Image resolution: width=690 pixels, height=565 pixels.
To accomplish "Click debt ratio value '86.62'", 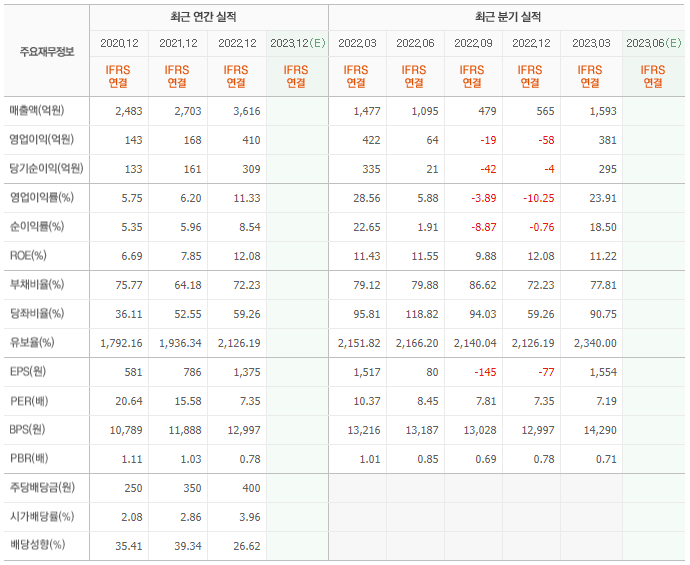I will pyautogui.click(x=483, y=286).
